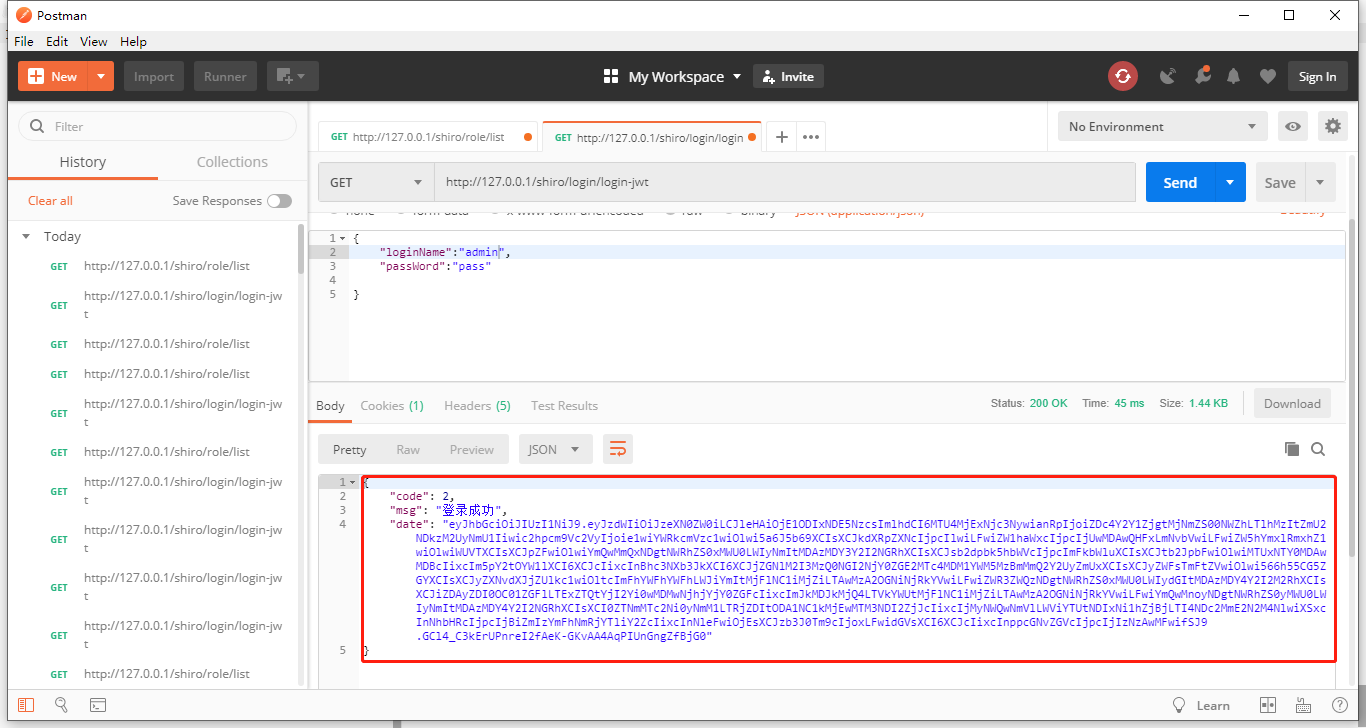This screenshot has width=1366, height=728.
Task: Click the Invite button
Action: click(x=787, y=77)
